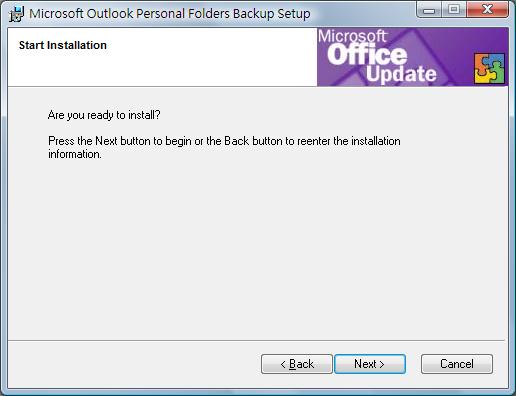Click the Start Installation heading
This screenshot has width=516, height=396.
click(63, 45)
